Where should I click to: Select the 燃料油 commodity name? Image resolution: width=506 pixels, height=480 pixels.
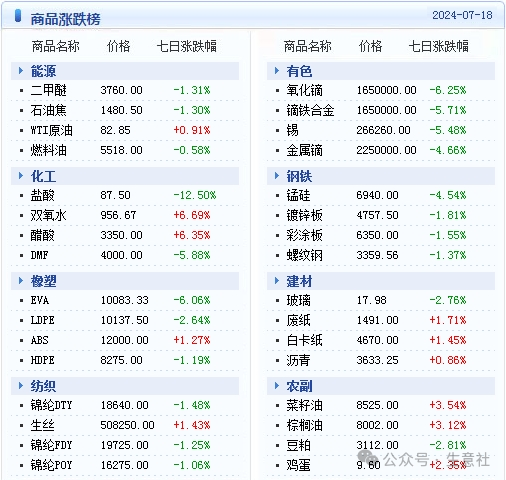point(49,150)
